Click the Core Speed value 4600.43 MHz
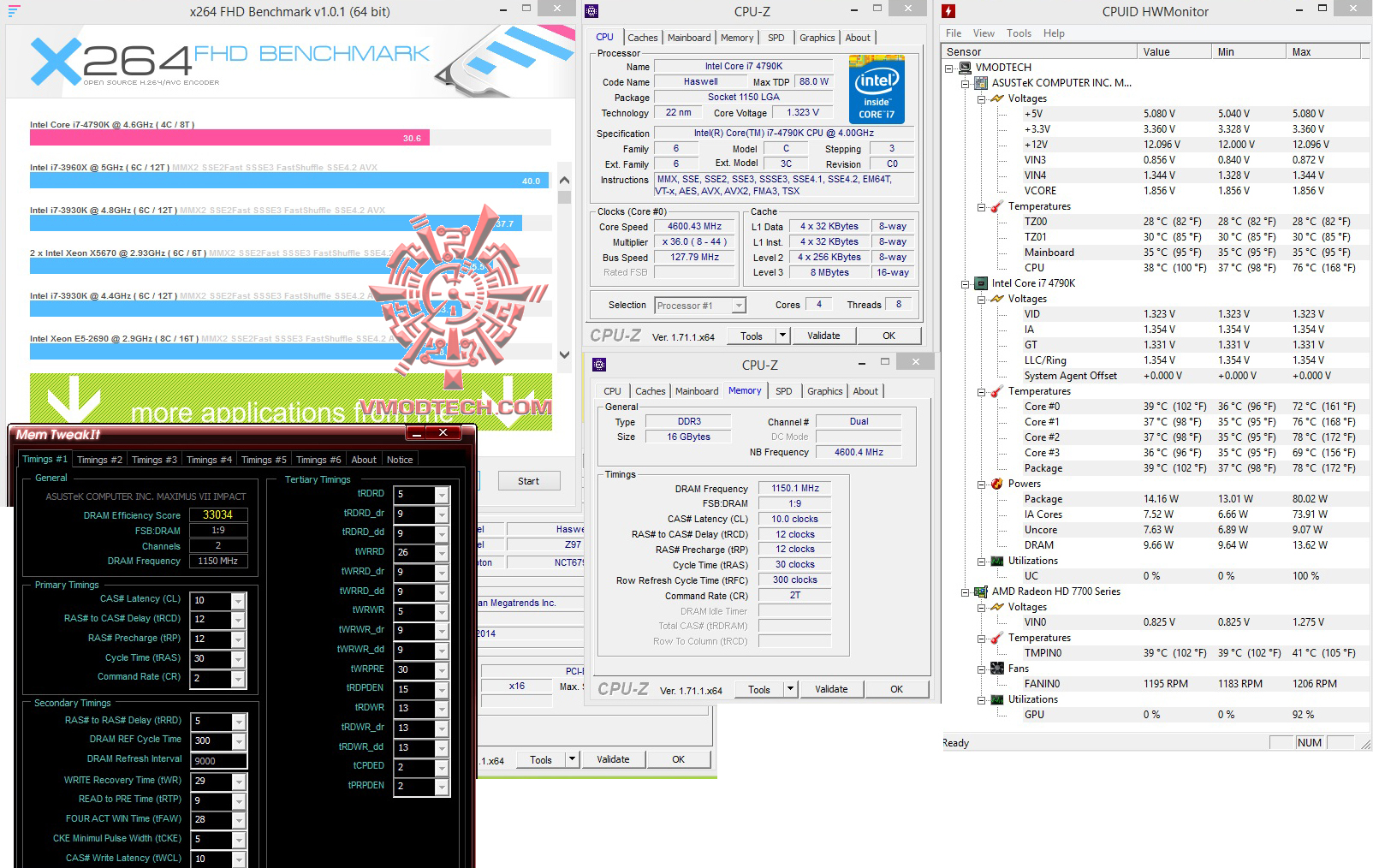 [x=695, y=227]
